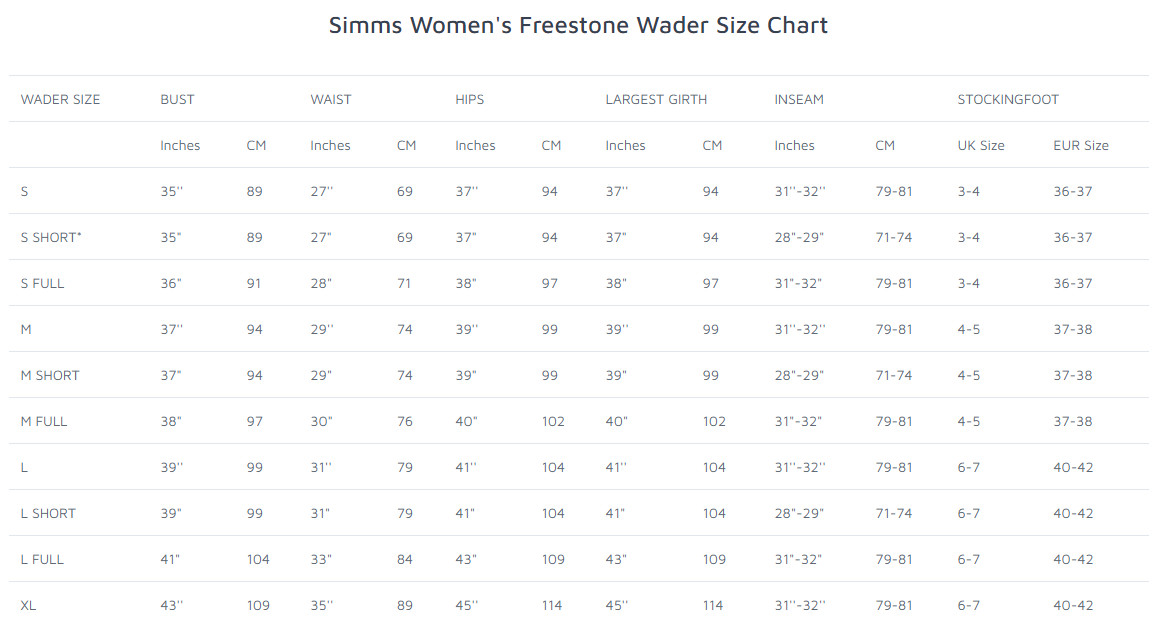Click the EUR Size subheader
This screenshot has width=1160, height=632.
[1081, 146]
